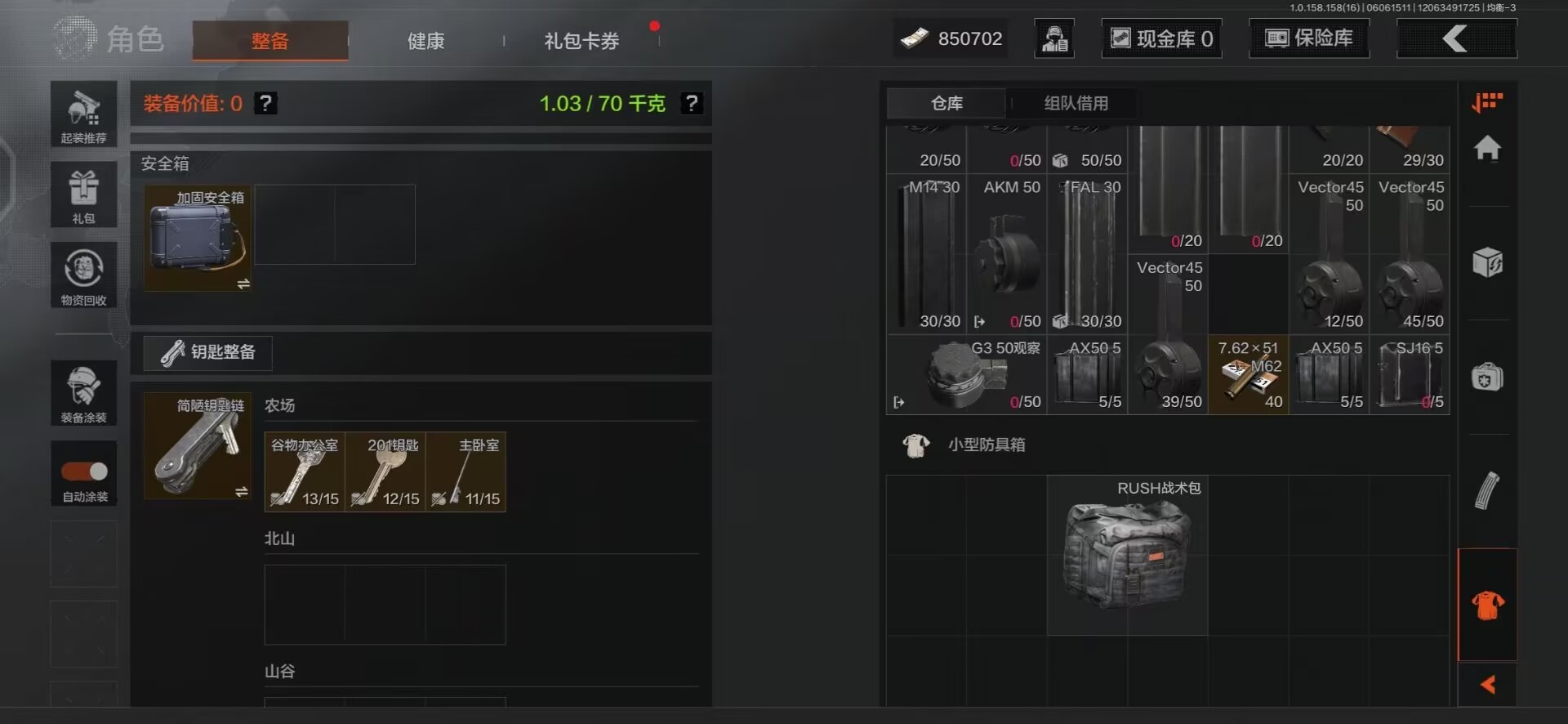Click the home icon in right sidebar

click(1487, 148)
